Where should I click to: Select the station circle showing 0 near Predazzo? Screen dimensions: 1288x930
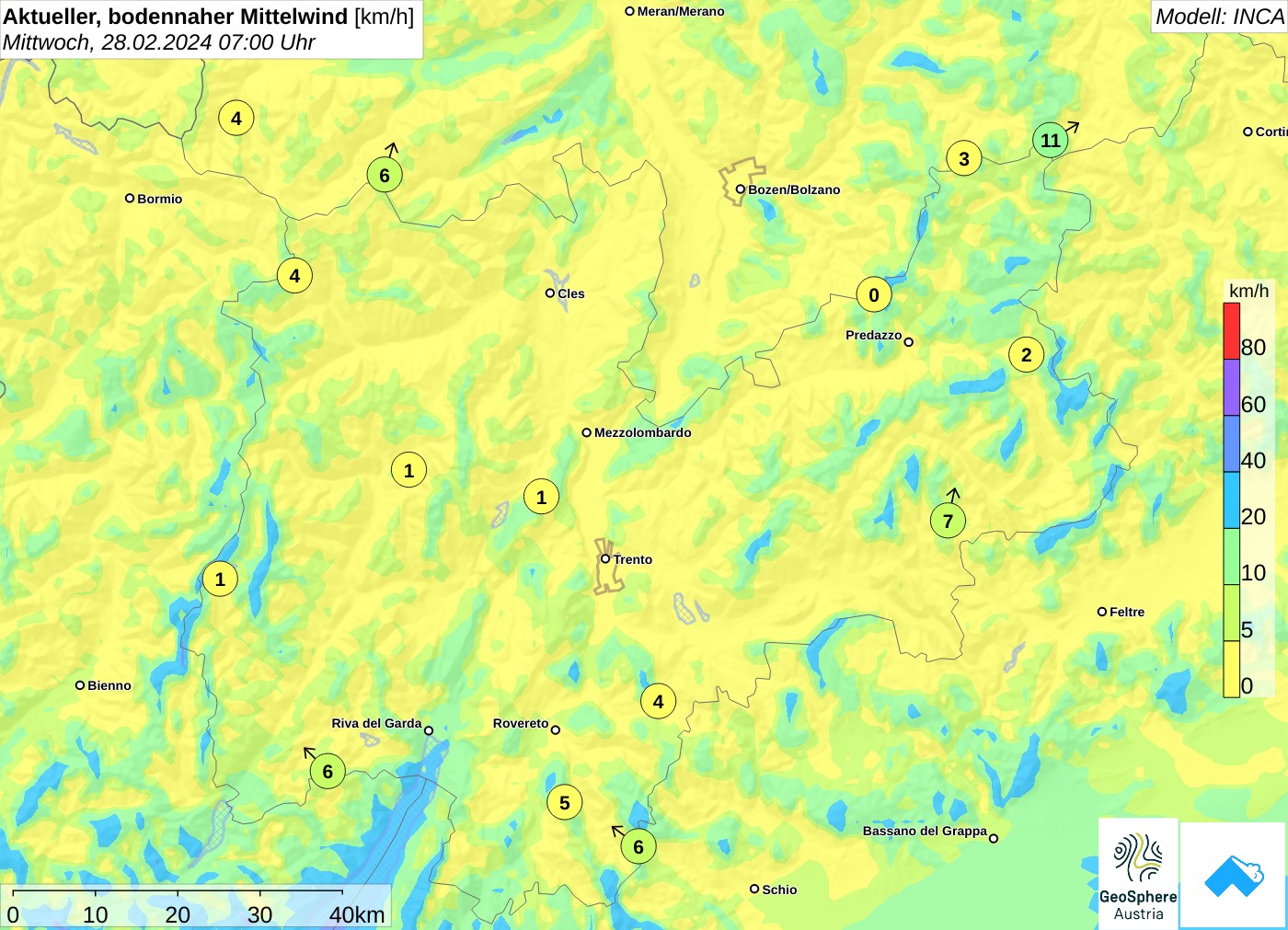tap(874, 294)
